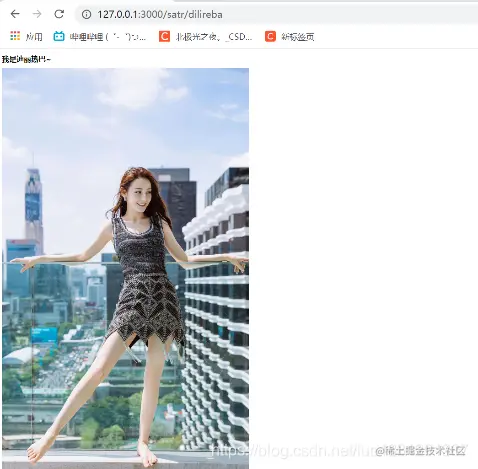
Task: Open the CSD... blog bookmark
Action: [205, 36]
